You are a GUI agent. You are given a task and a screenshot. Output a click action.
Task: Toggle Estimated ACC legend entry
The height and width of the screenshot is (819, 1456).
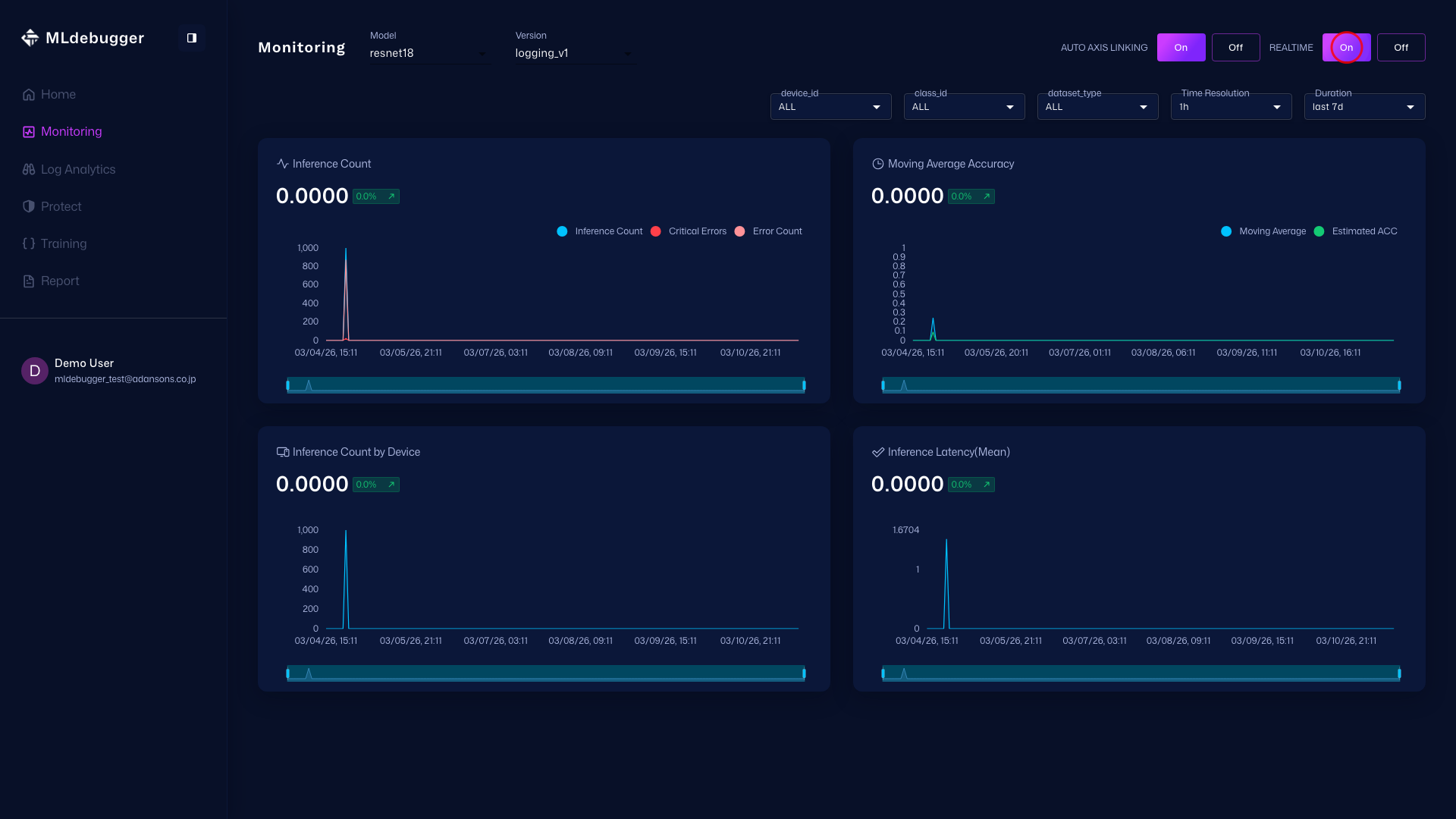click(x=1355, y=231)
